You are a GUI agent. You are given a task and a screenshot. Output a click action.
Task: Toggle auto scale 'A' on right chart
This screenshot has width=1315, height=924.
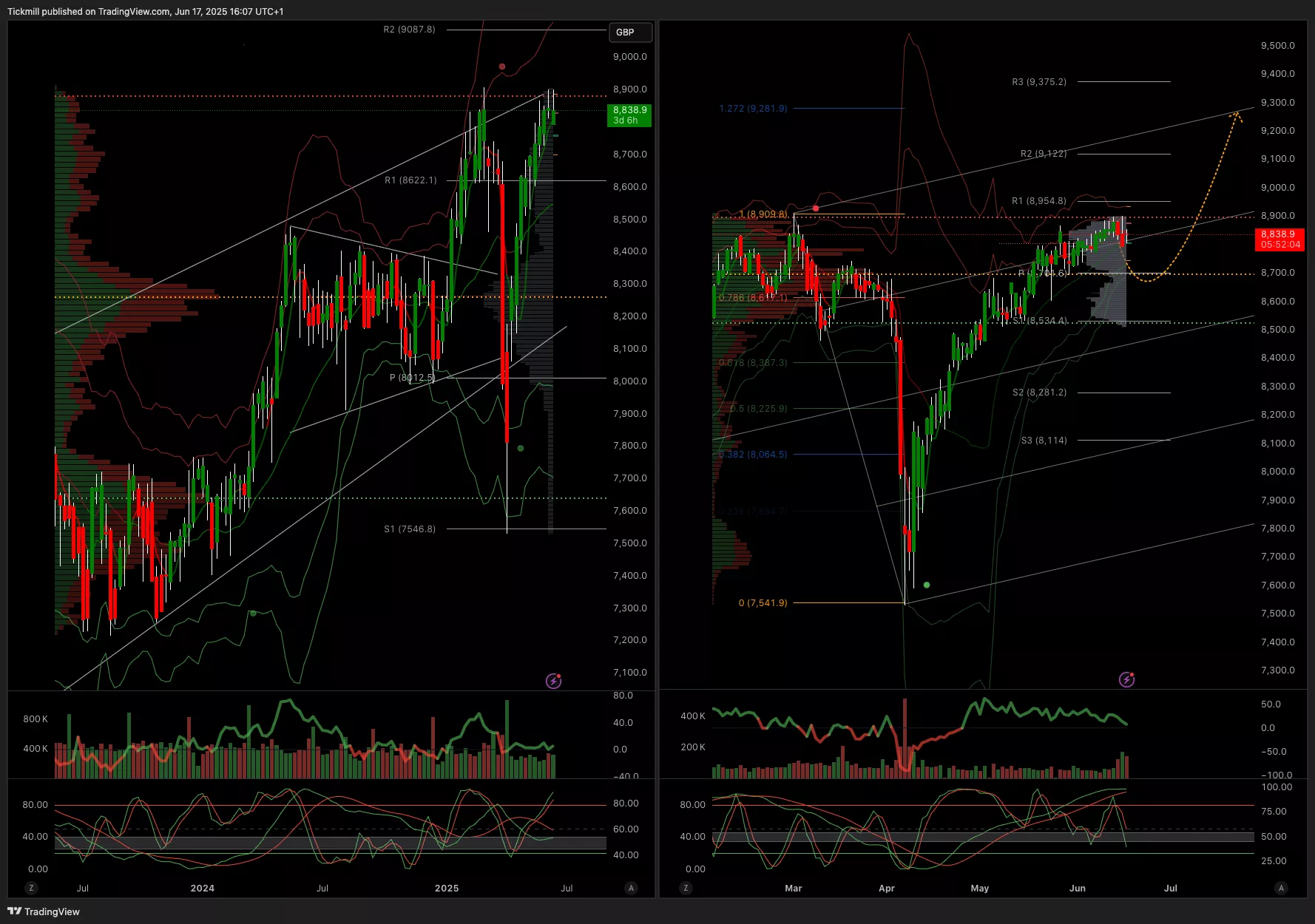[x=1281, y=888]
